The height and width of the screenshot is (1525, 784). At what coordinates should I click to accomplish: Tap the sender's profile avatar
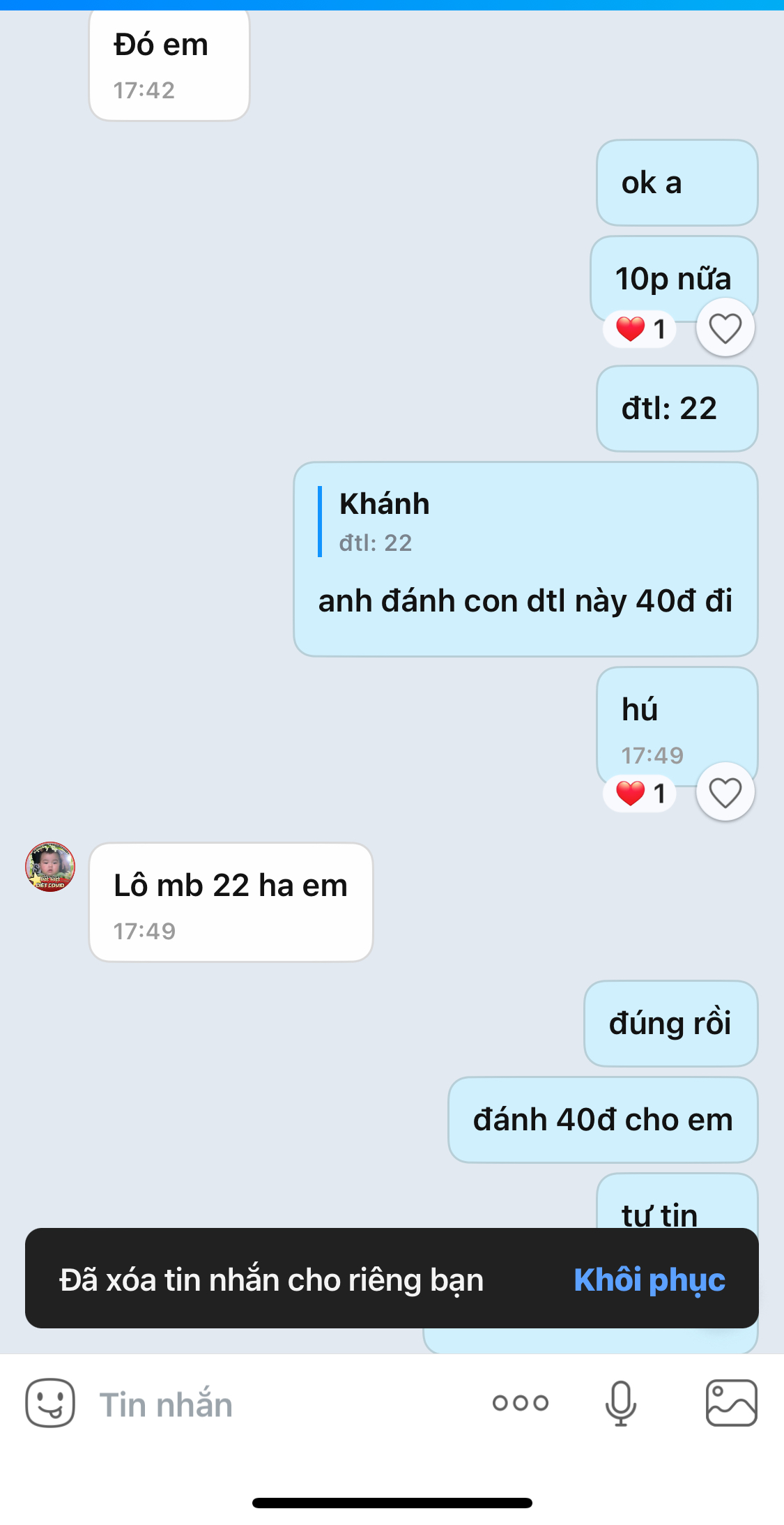click(x=50, y=867)
